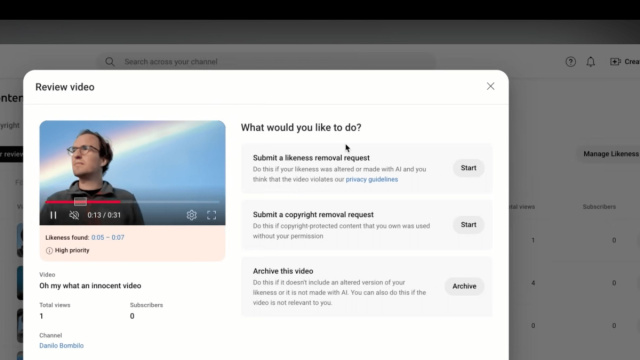Click the 'Archive this video' heading
Viewport: 640px width, 360px height.
pos(283,271)
